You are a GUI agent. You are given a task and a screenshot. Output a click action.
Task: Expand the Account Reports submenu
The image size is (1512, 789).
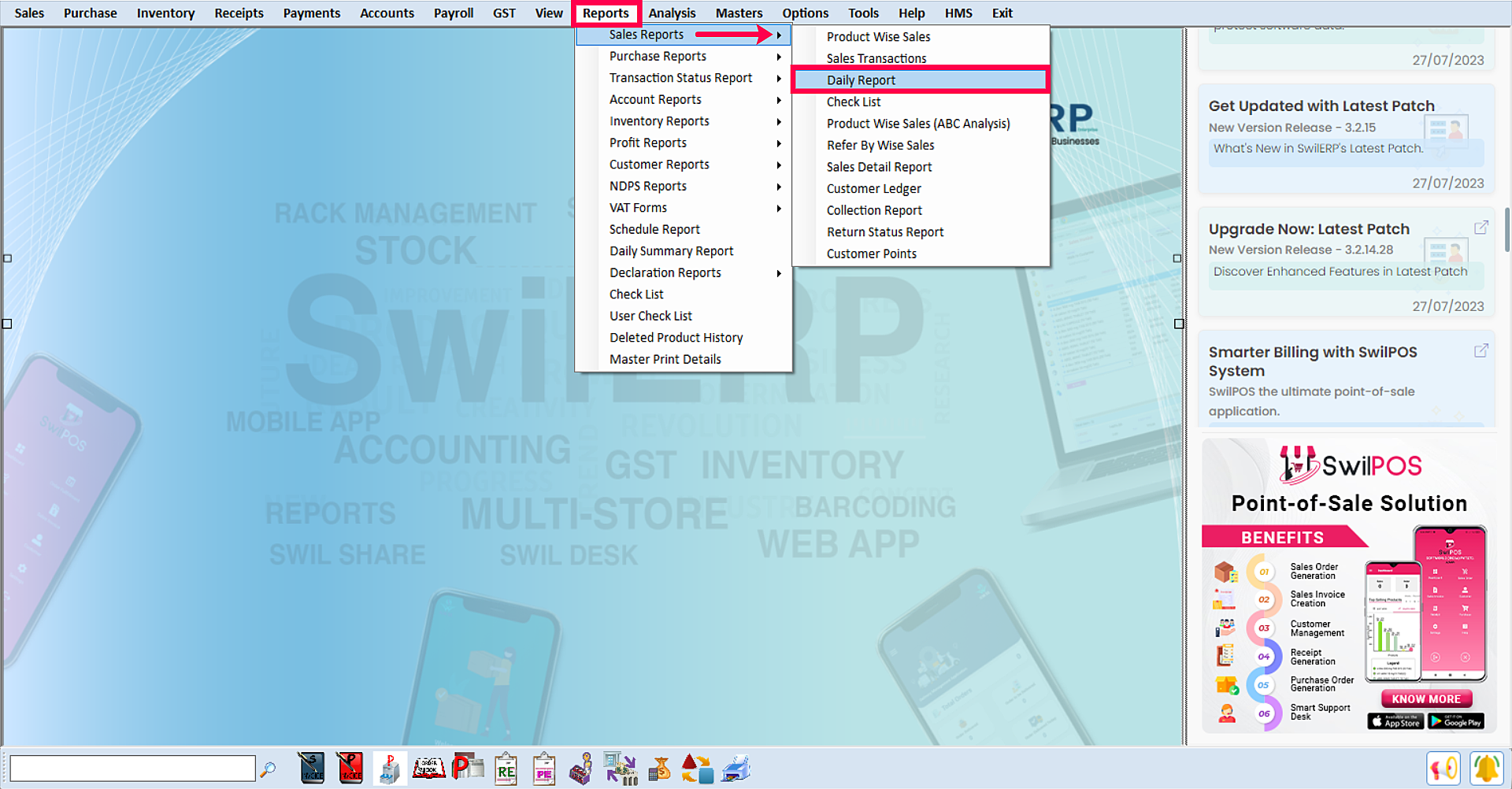[x=683, y=100]
